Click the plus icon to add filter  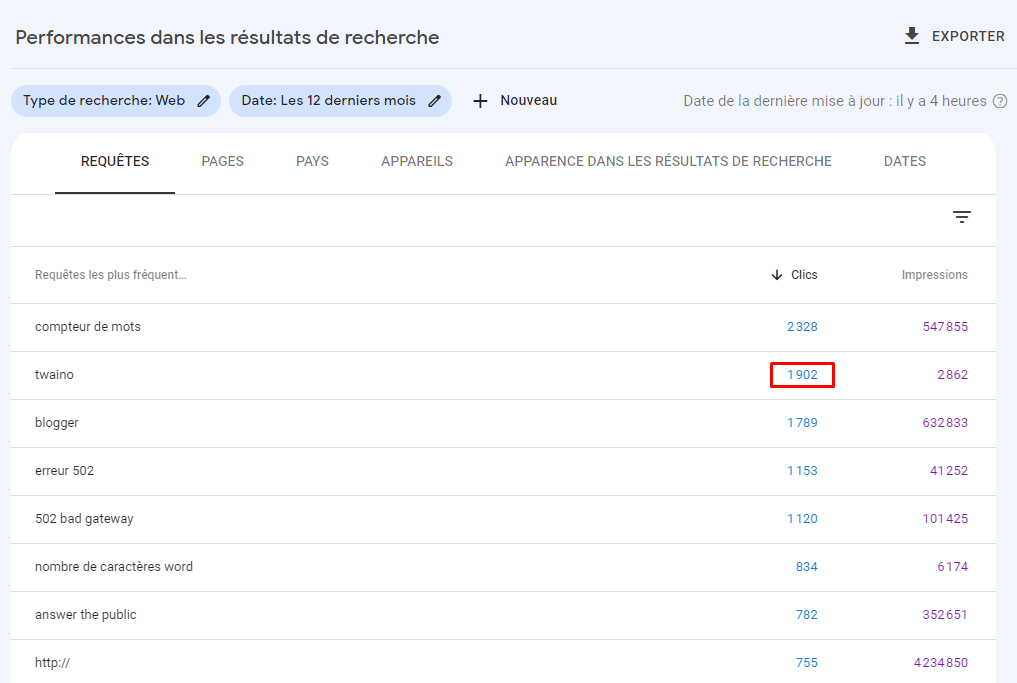480,101
